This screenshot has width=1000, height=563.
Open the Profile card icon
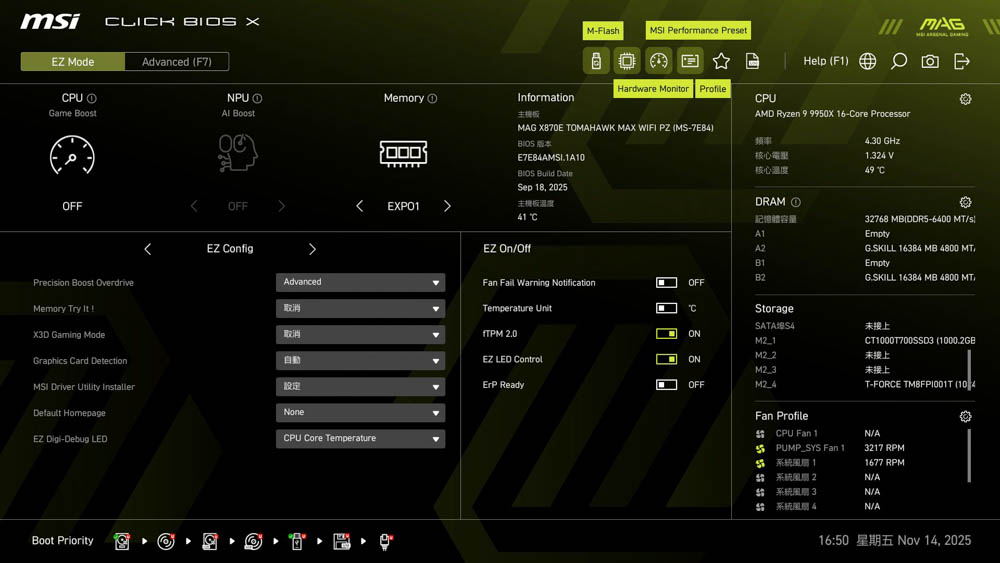690,61
